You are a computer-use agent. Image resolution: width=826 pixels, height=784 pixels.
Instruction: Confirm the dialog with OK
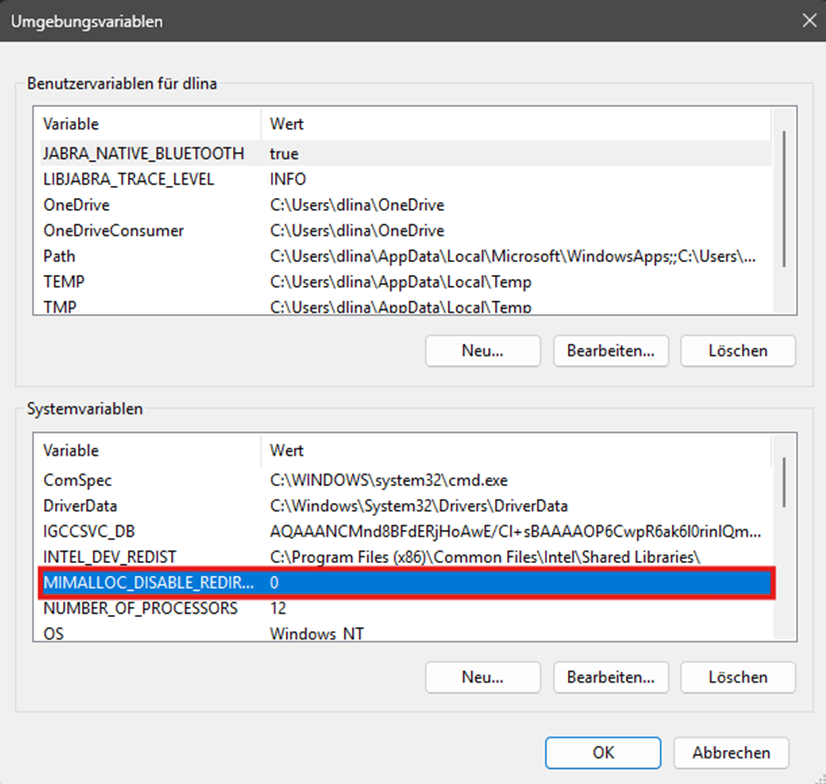pyautogui.click(x=603, y=753)
